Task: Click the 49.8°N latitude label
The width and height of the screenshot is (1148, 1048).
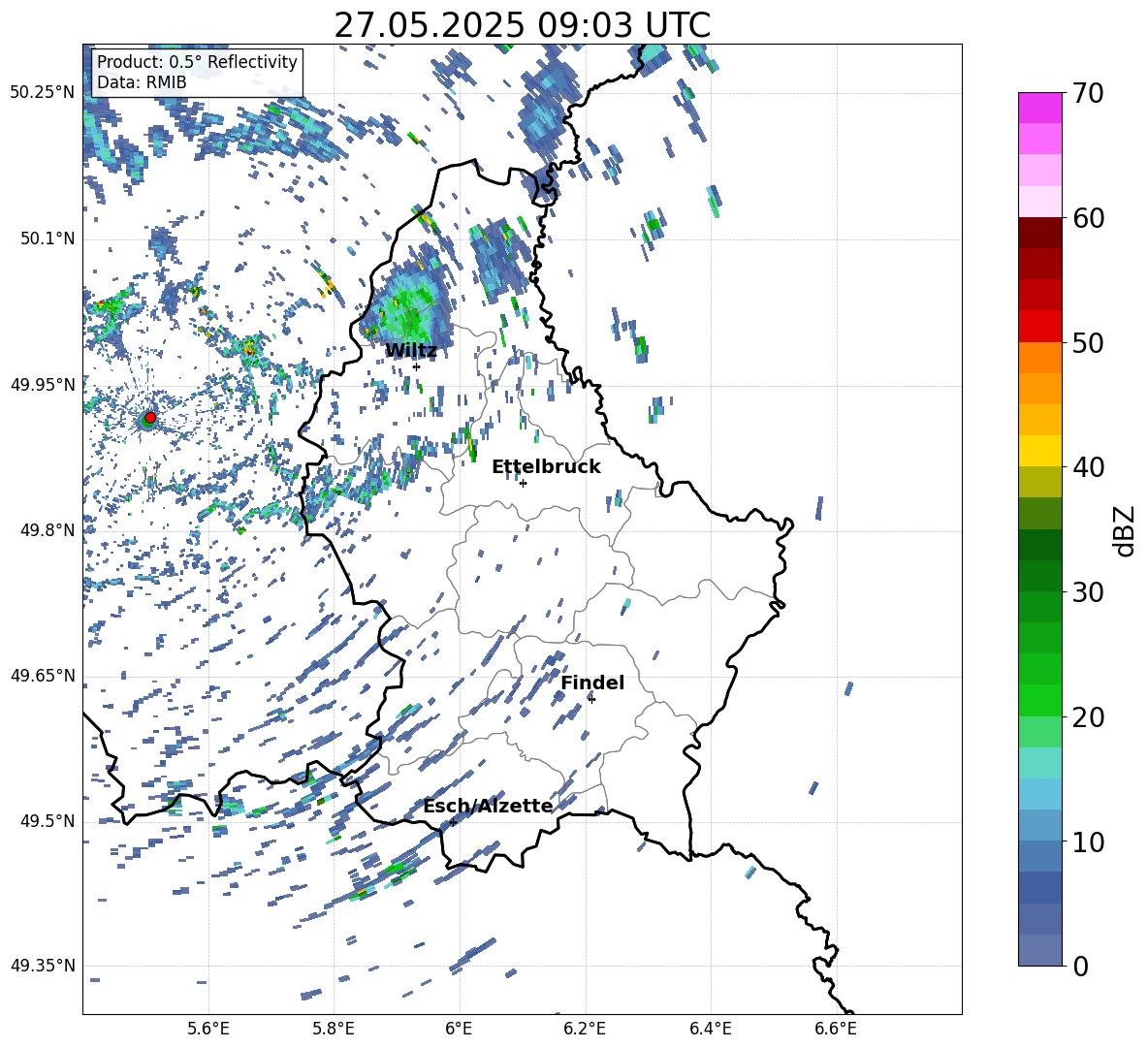Action: tap(48, 530)
